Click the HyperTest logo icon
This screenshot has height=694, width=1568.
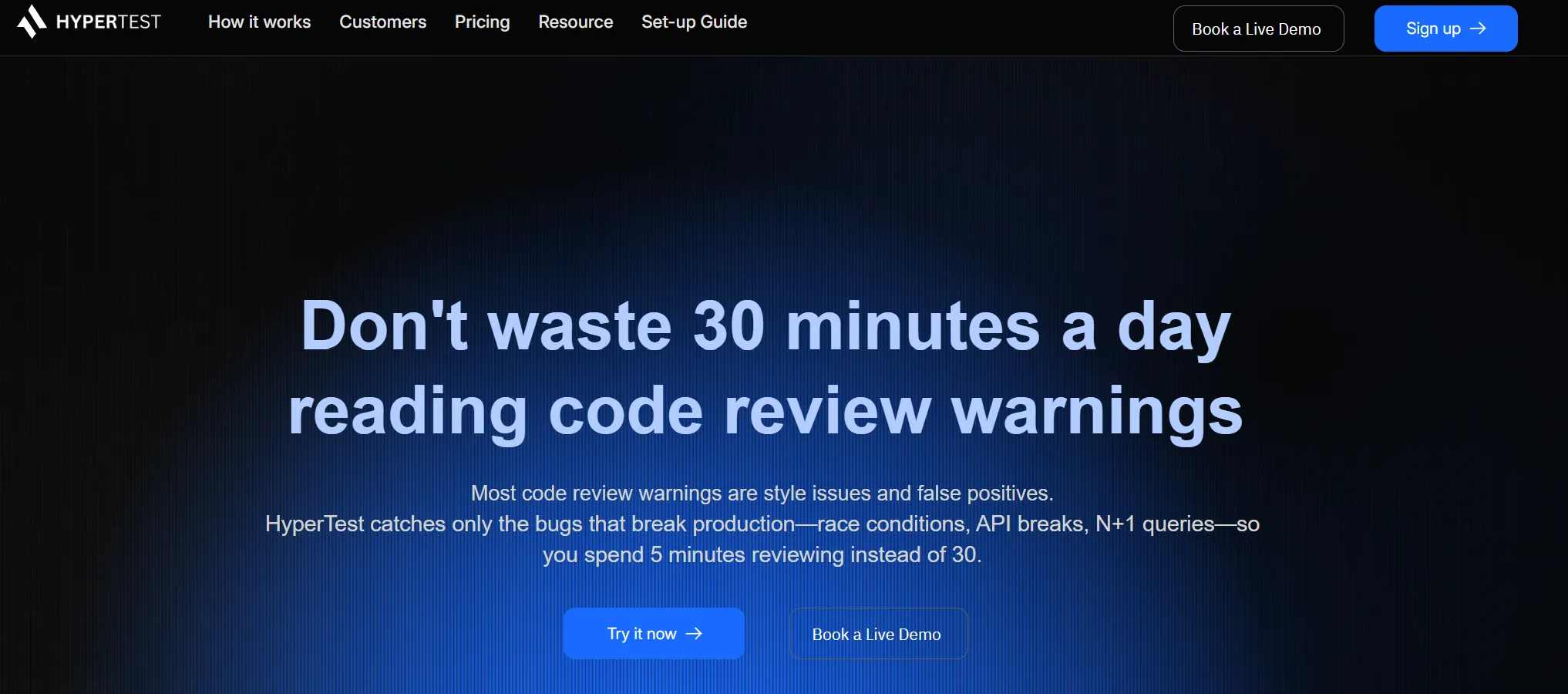[32, 22]
